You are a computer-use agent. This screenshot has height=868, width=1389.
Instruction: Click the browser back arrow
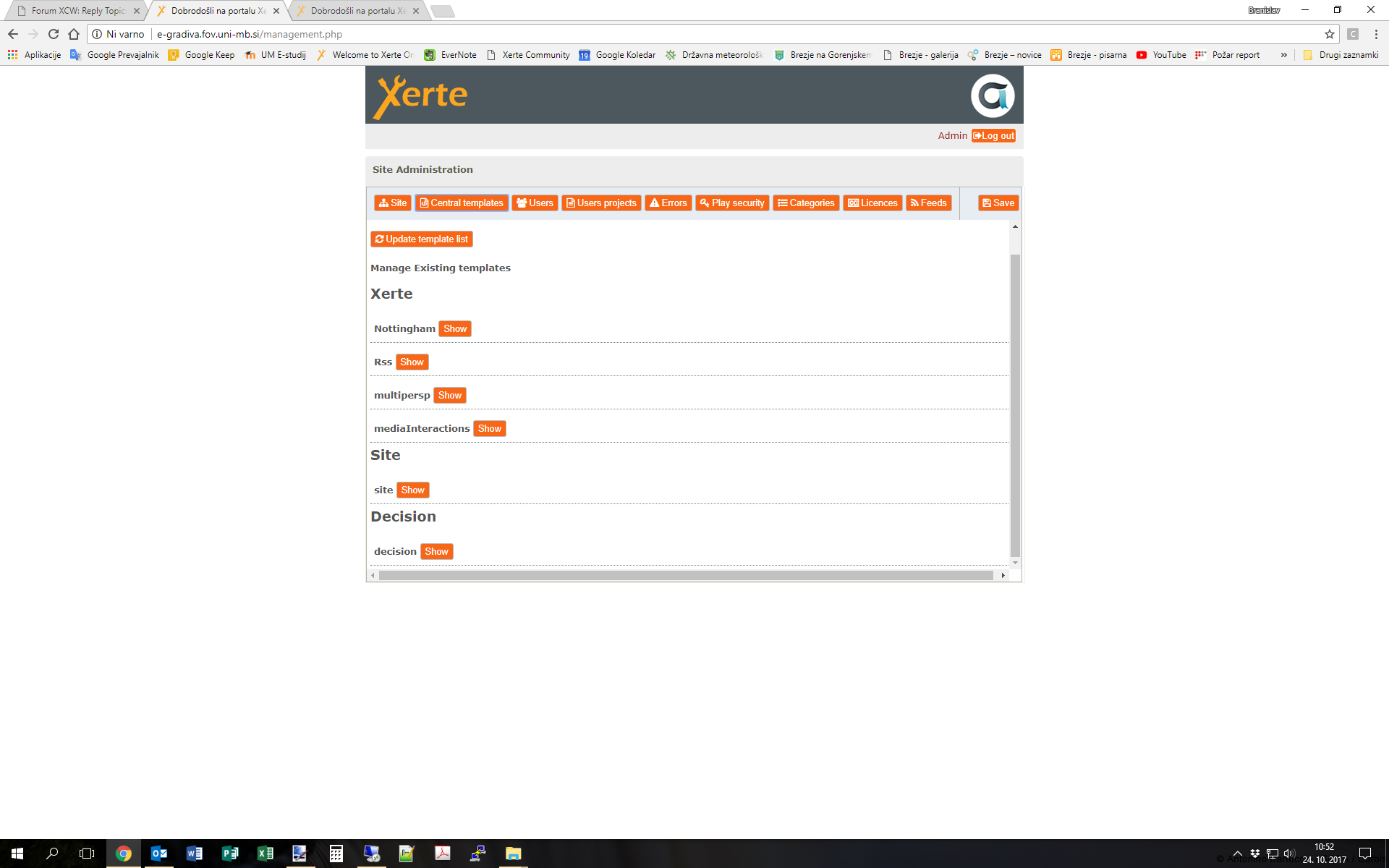(13, 34)
